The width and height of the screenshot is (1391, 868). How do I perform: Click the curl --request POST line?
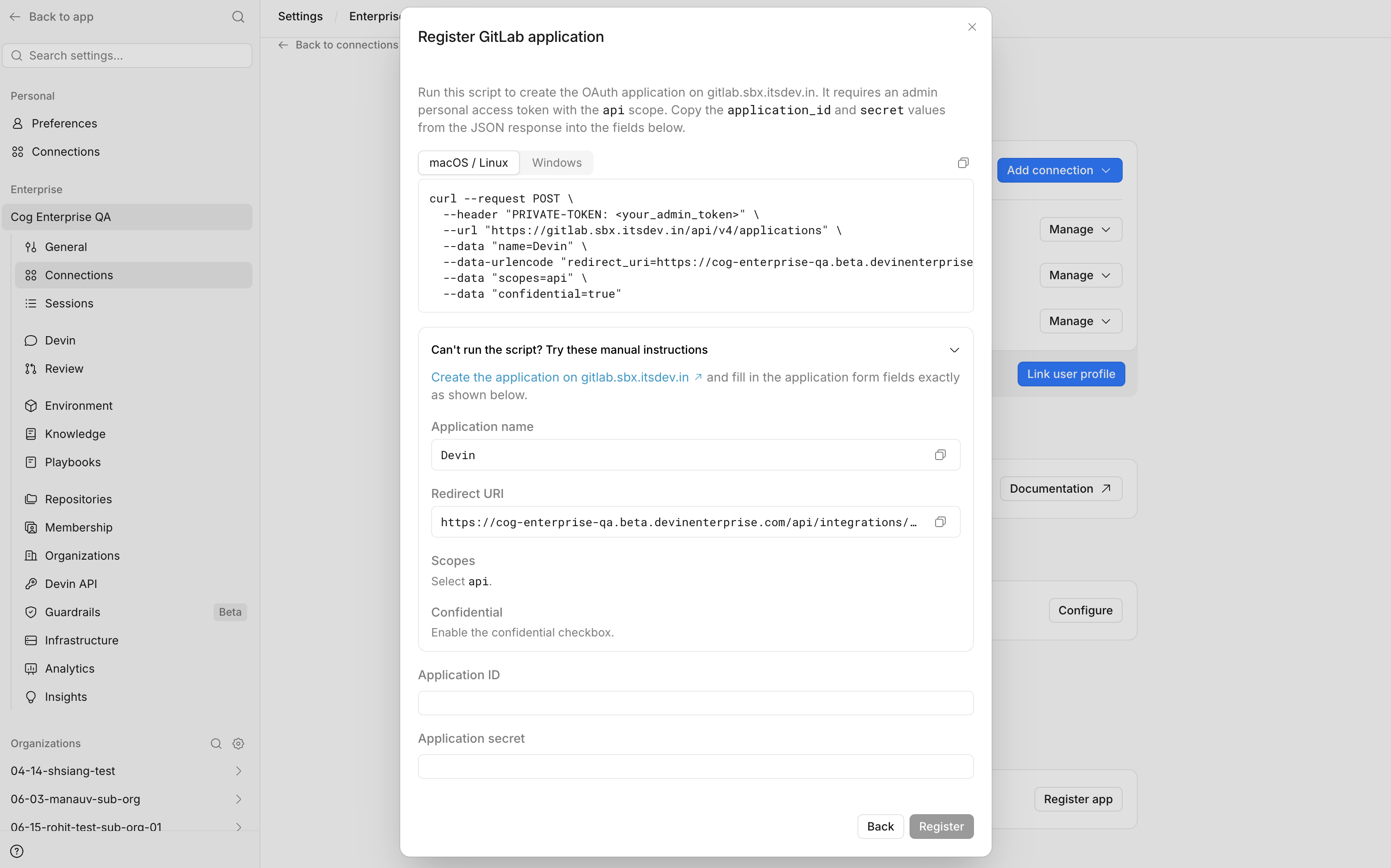point(501,198)
